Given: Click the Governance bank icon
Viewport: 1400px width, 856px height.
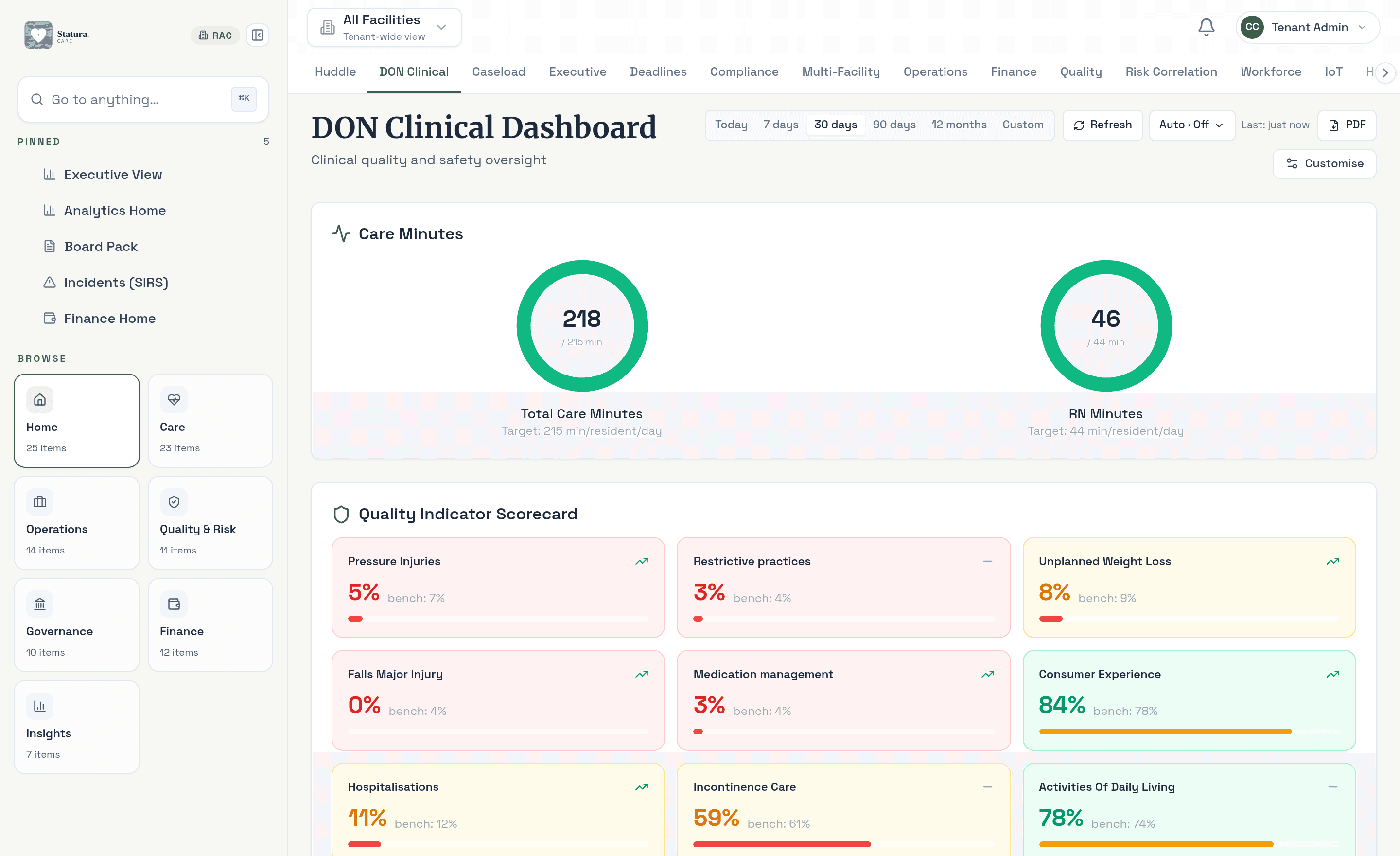Looking at the screenshot, I should 40,604.
